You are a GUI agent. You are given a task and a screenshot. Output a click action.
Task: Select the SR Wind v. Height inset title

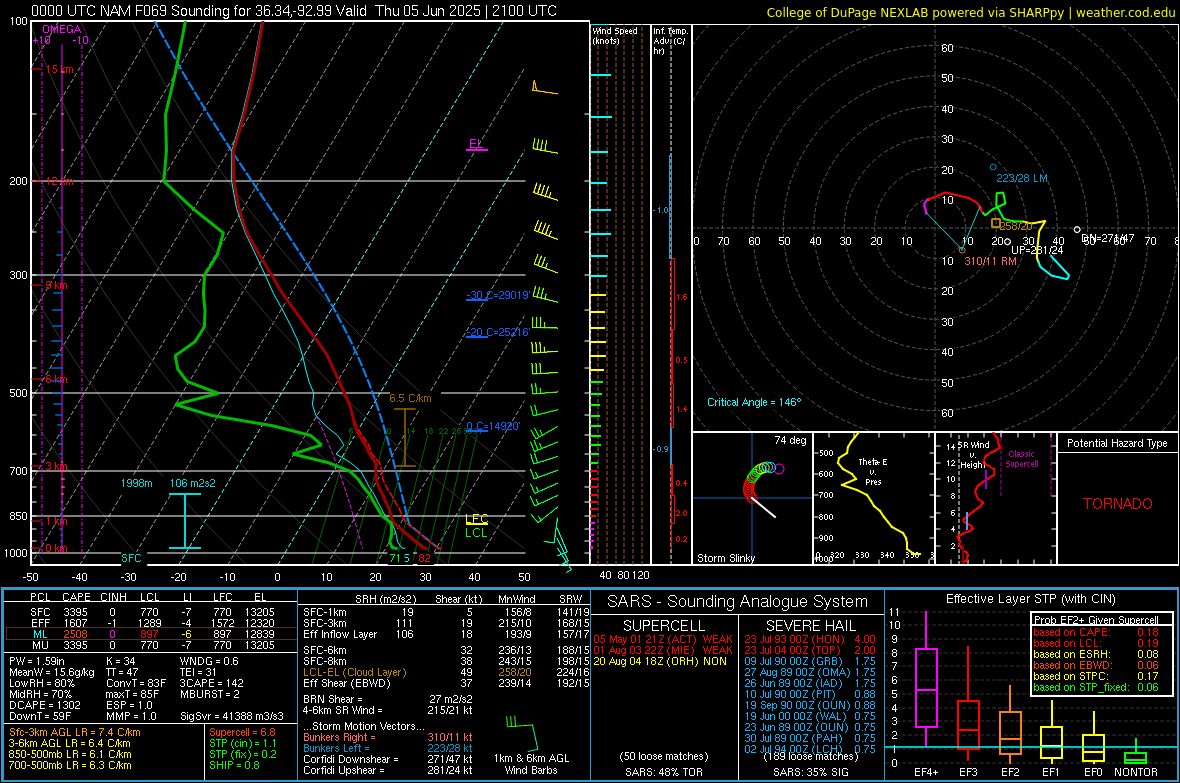[x=972, y=455]
